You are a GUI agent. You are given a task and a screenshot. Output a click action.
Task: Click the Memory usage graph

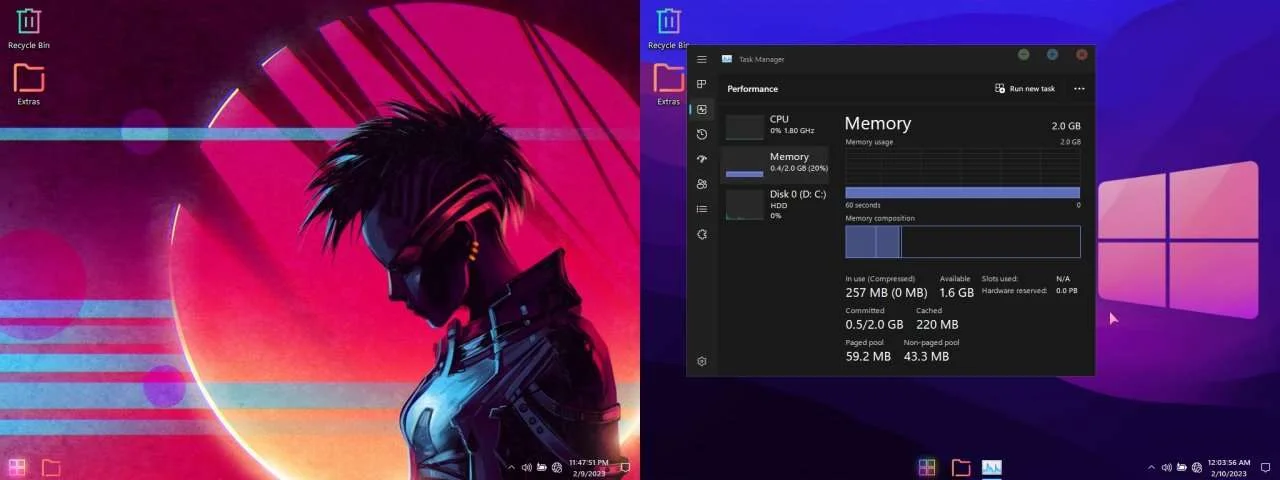coord(962,173)
